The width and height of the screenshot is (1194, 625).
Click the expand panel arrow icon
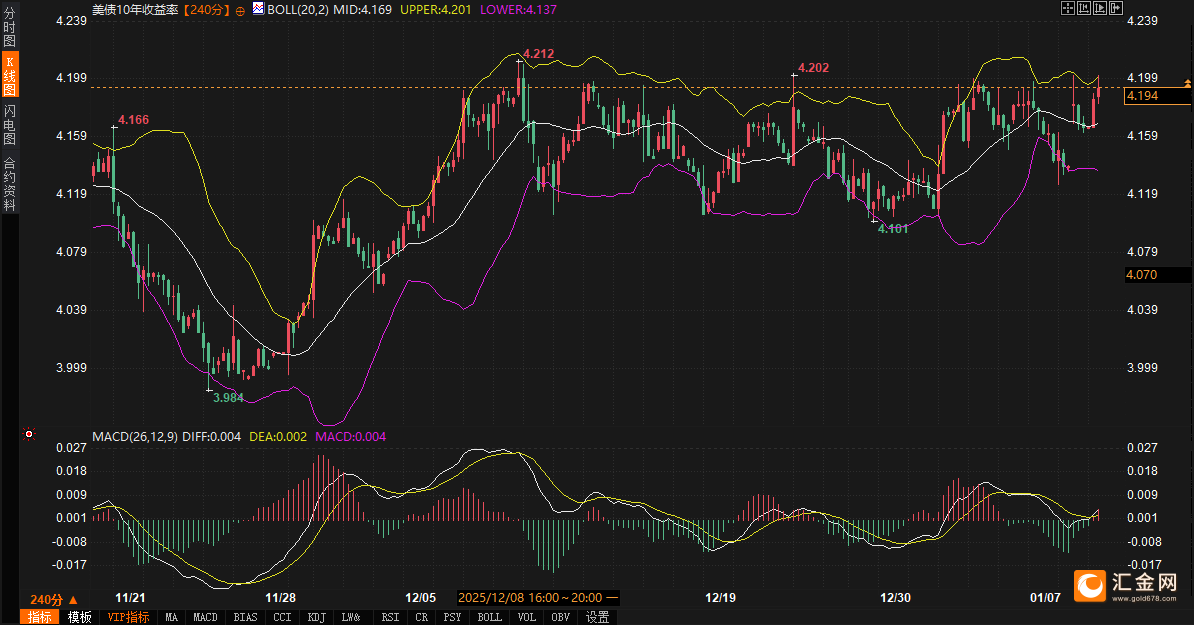point(1117,8)
